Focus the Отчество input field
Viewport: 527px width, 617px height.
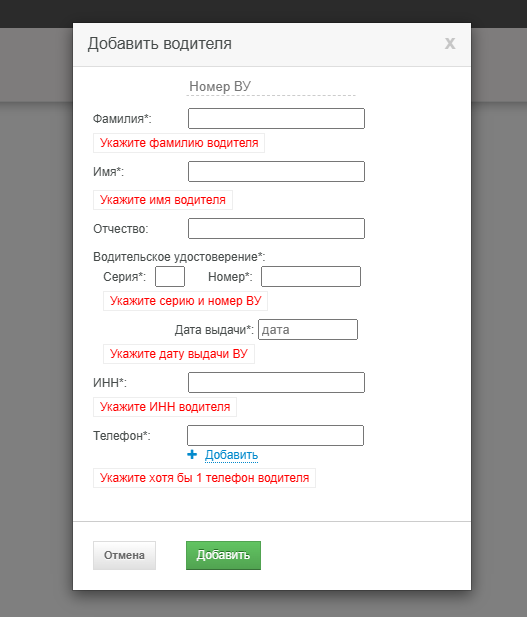coord(276,229)
